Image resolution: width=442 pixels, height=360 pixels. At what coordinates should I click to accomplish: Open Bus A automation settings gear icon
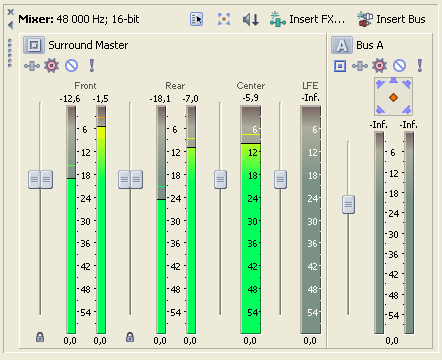(379, 66)
